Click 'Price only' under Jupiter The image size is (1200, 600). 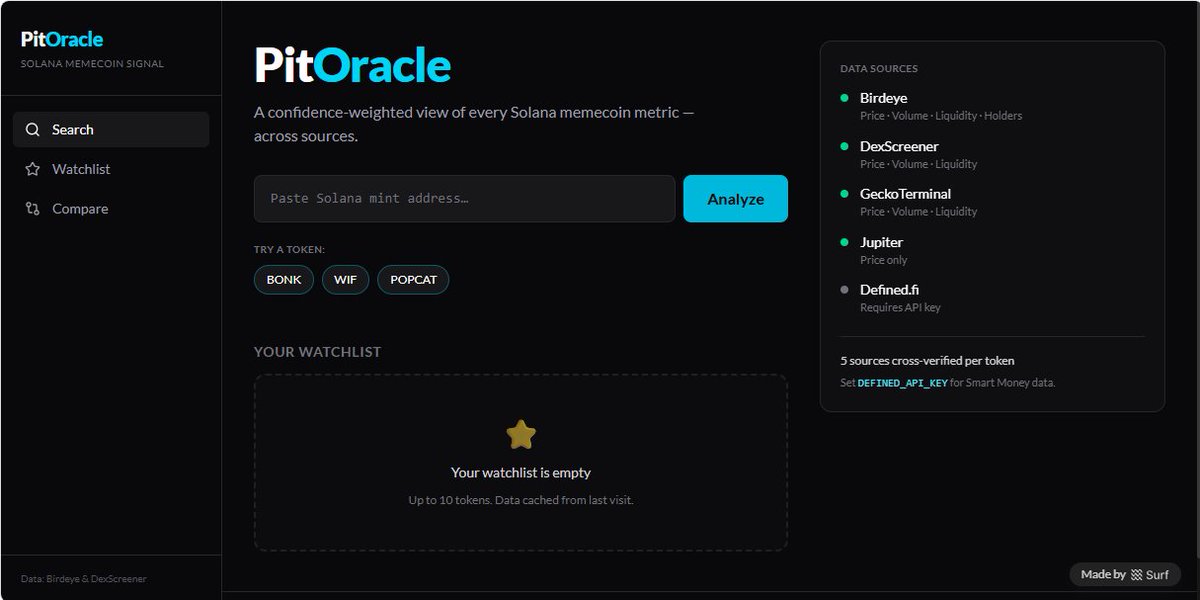(884, 260)
